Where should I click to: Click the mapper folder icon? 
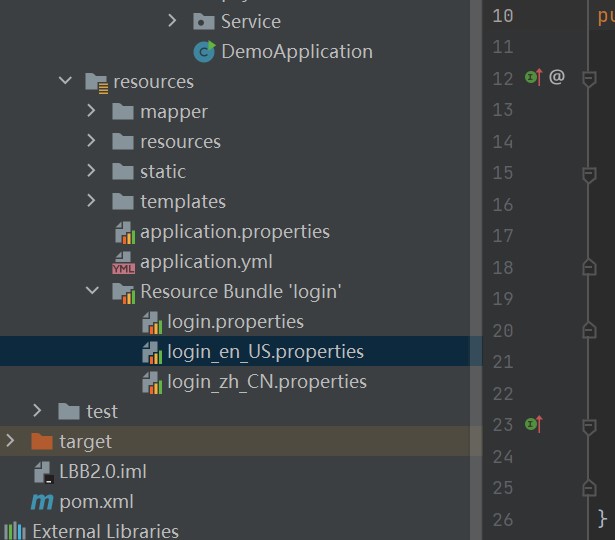[x=123, y=112]
